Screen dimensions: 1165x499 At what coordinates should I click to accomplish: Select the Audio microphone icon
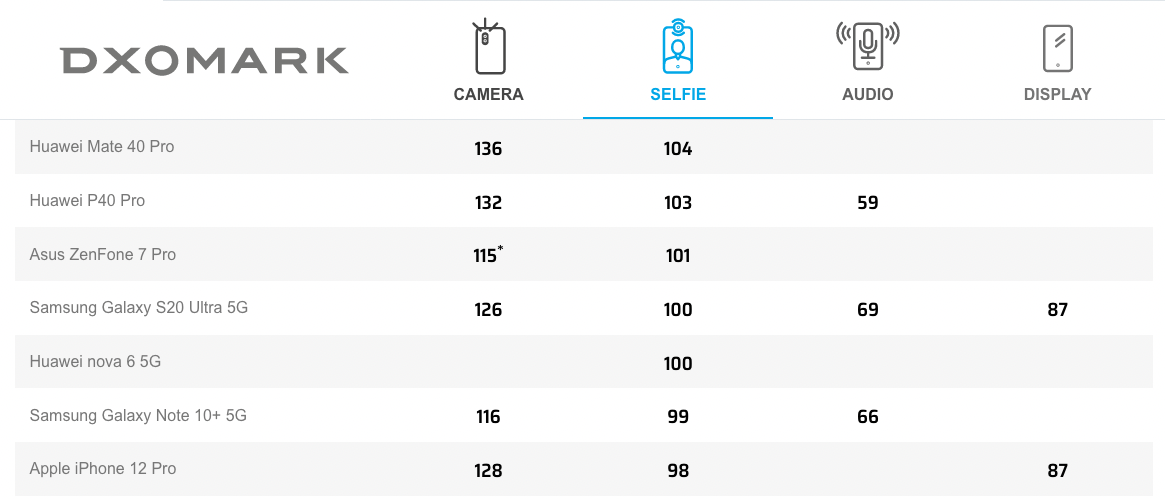tap(868, 46)
